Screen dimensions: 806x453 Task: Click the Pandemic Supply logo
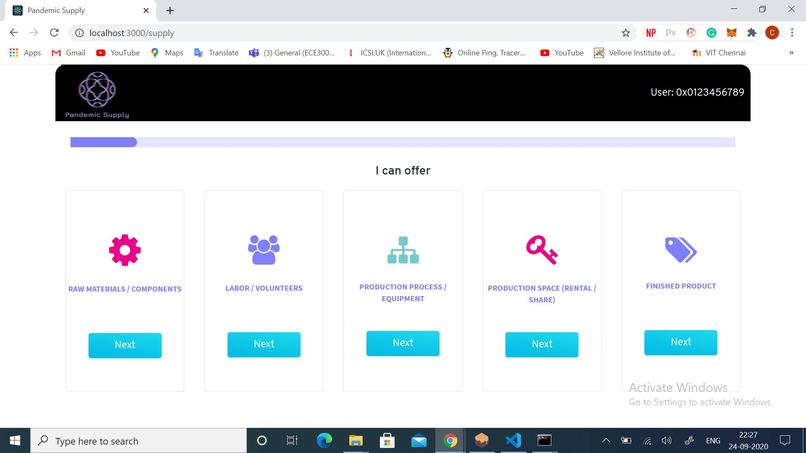(x=97, y=94)
